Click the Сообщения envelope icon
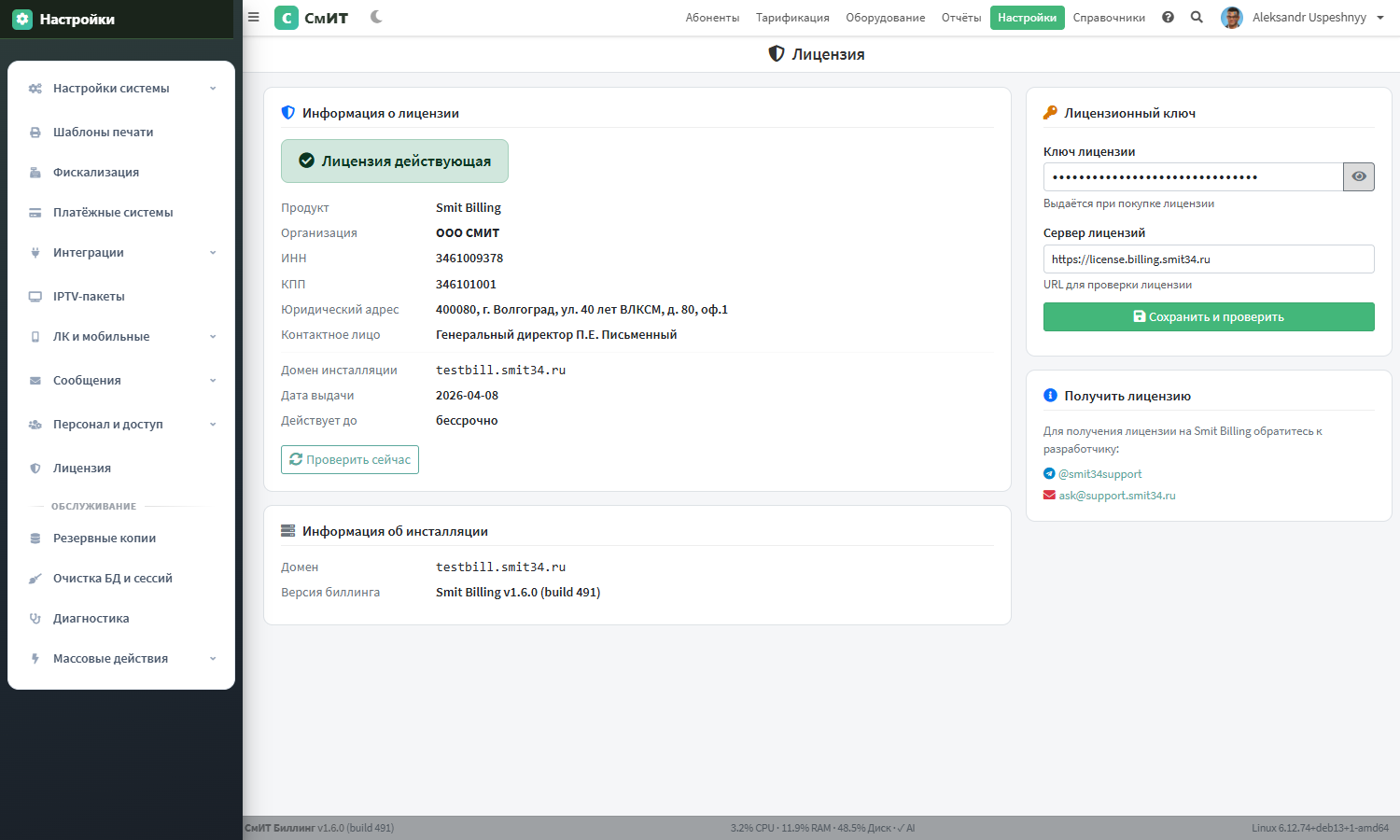The width and height of the screenshot is (1400, 840). [x=35, y=381]
